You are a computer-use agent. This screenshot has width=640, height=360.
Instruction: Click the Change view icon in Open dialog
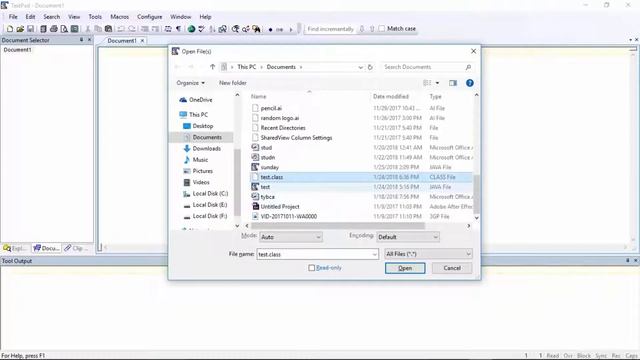(427, 83)
